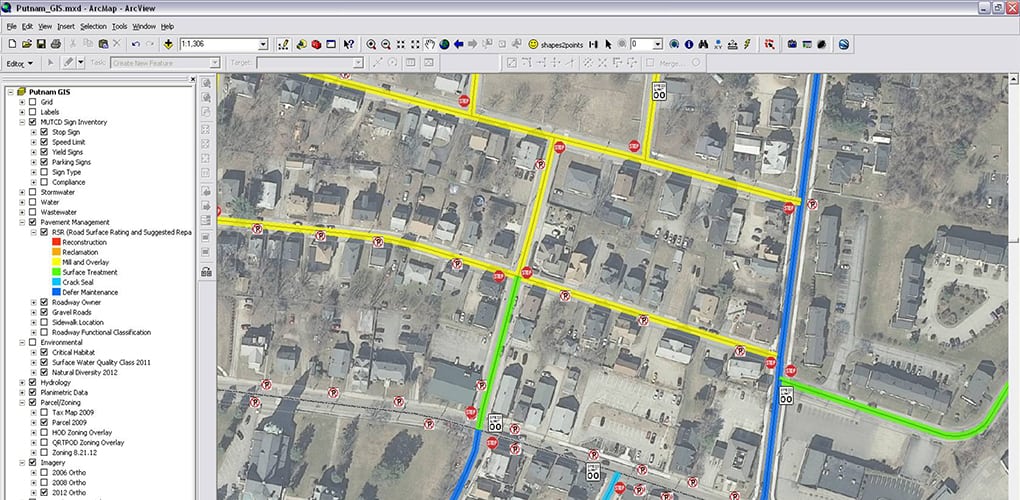Click the Measure ruler tool icon
Viewport: 1020px width, 500px height.
732,44
